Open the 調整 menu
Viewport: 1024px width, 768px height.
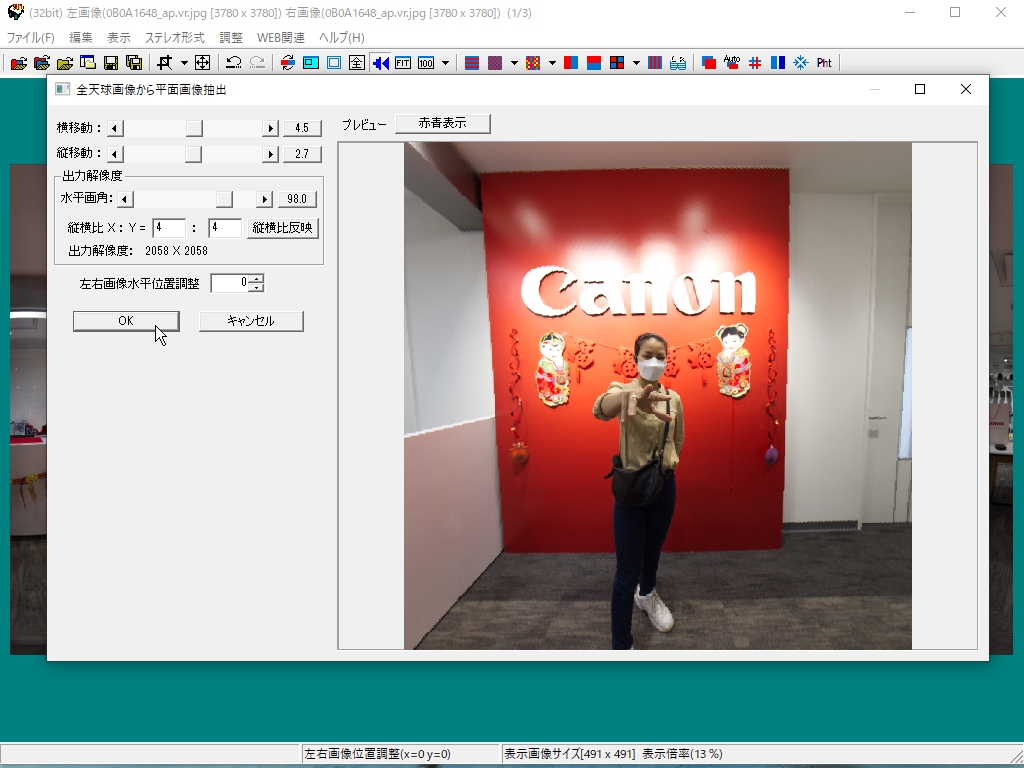231,38
